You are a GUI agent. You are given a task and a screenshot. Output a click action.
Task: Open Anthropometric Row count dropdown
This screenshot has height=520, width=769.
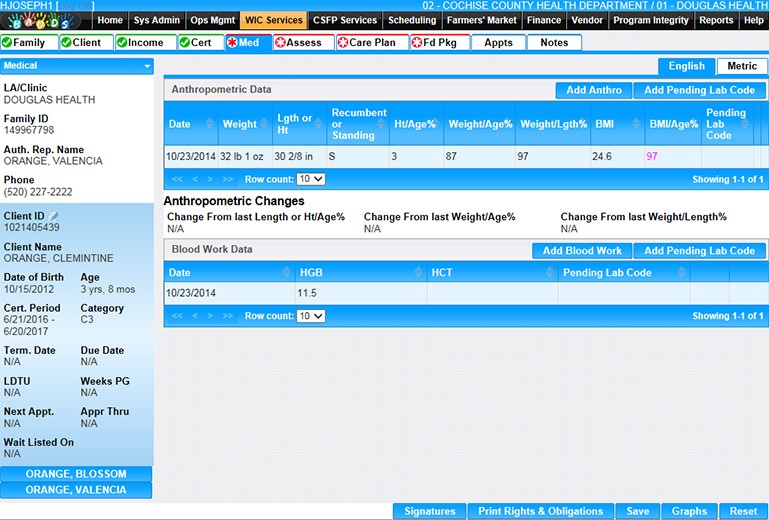click(311, 179)
